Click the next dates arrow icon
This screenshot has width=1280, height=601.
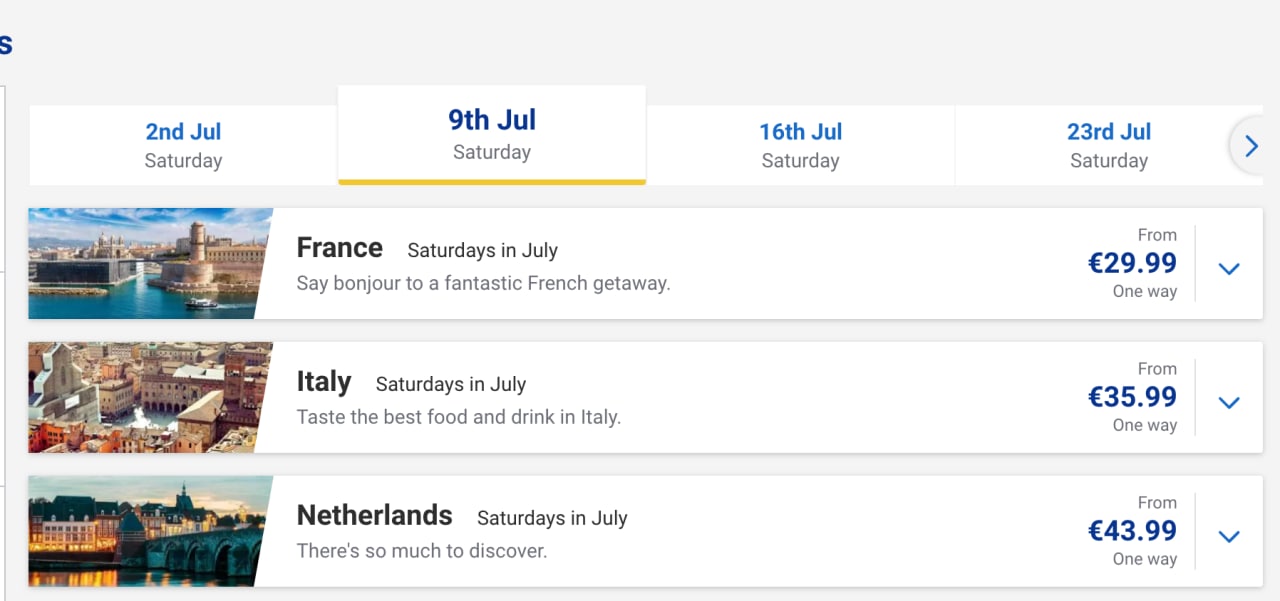click(x=1250, y=147)
